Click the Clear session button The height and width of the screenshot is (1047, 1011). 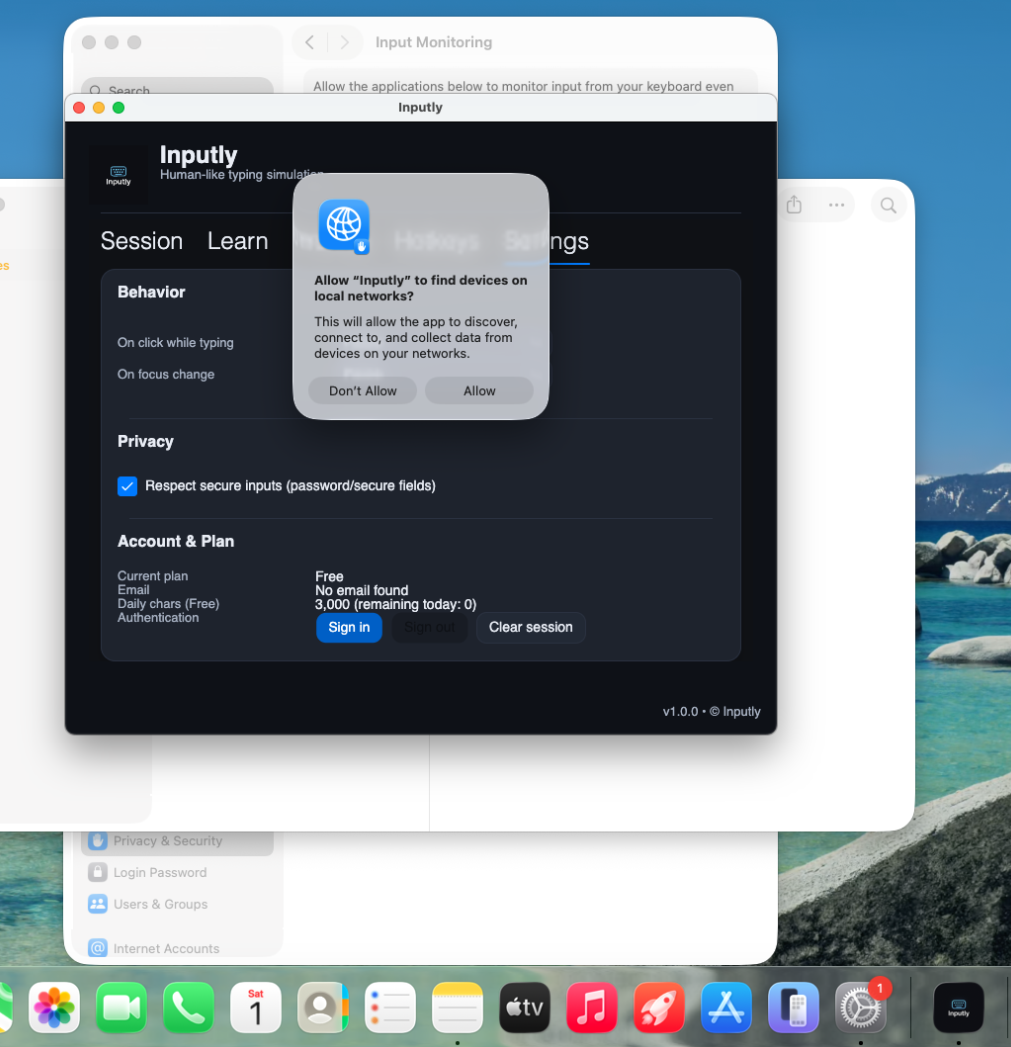[530, 627]
